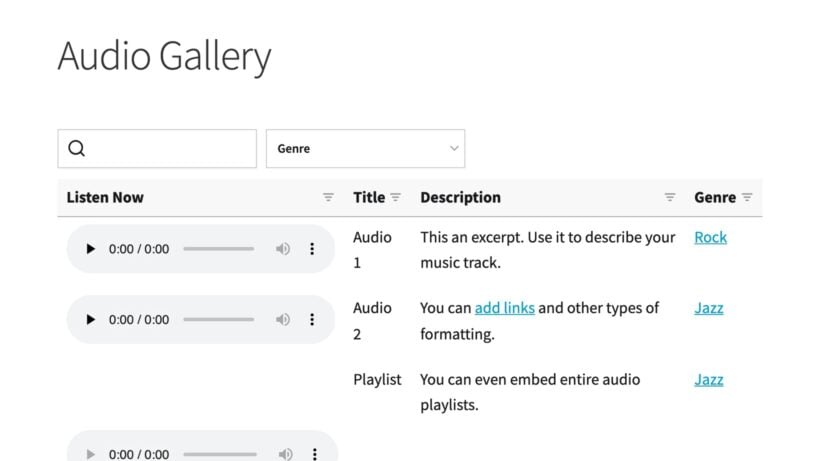Sort by the Genre column icon
820x461 pixels.
747,197
